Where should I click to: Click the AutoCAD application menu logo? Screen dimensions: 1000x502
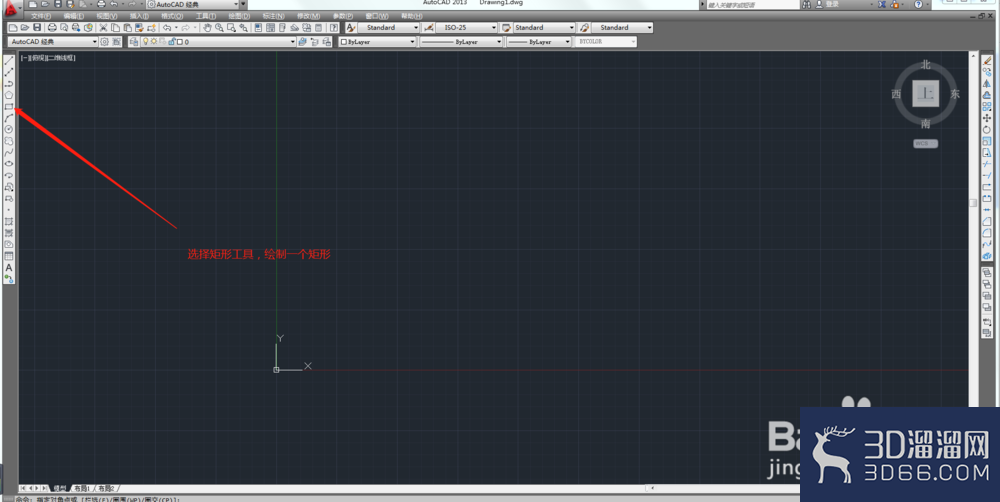(x=11, y=6)
